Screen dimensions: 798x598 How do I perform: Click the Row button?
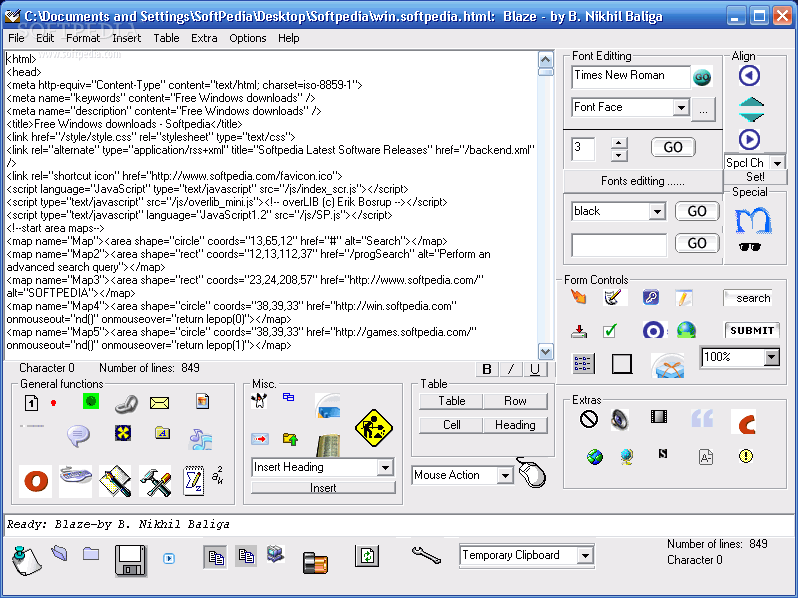click(515, 401)
